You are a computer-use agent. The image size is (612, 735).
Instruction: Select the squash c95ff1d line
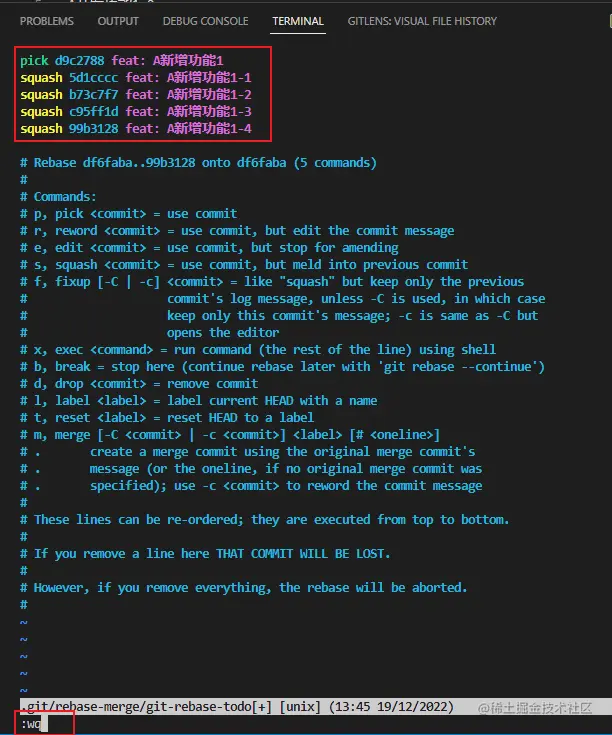click(136, 112)
